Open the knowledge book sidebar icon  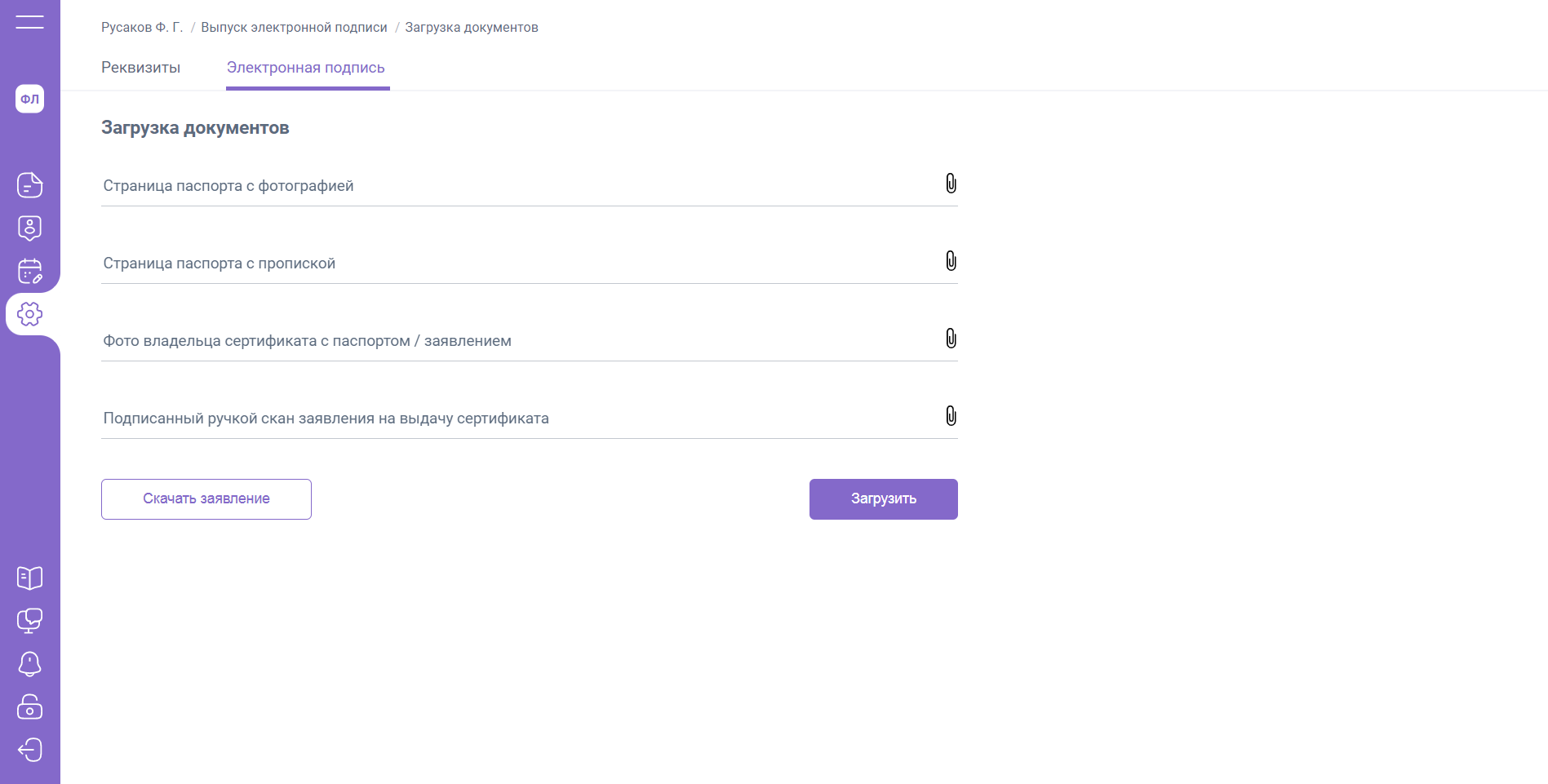[x=29, y=578]
